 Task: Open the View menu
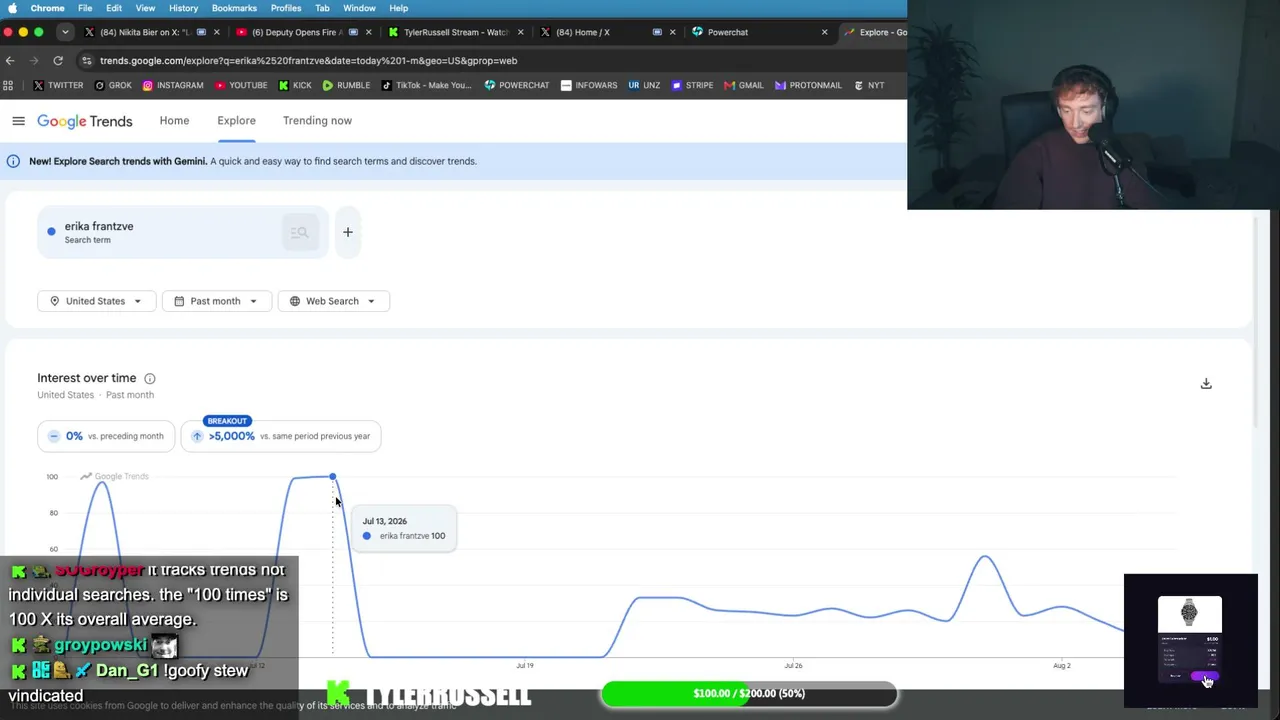pyautogui.click(x=145, y=8)
